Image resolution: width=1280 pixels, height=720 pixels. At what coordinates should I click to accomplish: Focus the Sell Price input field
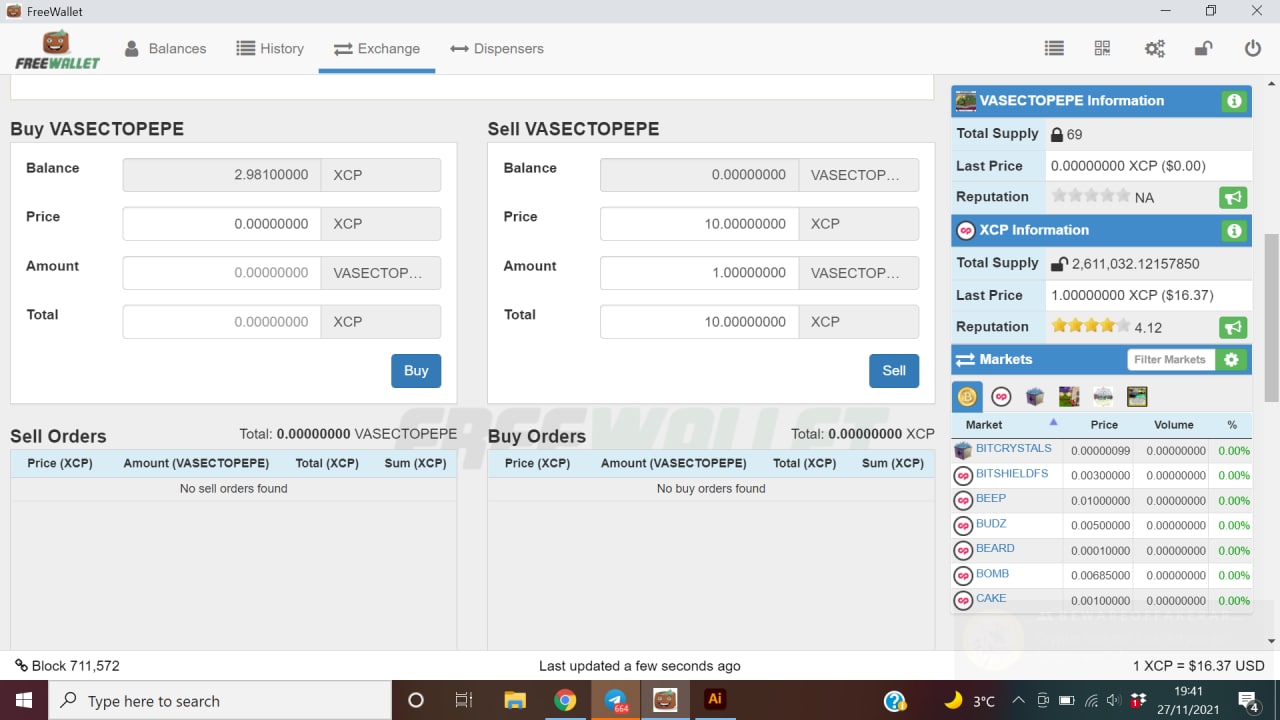tap(699, 224)
